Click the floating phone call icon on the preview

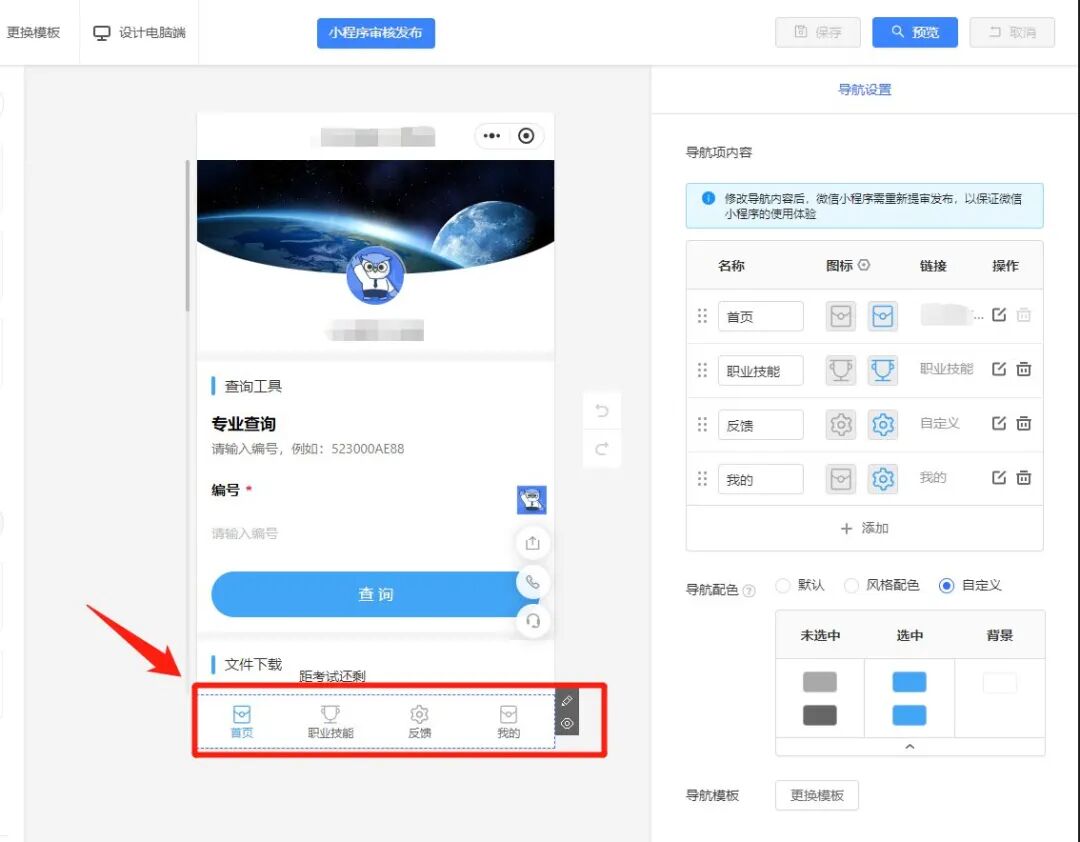532,582
